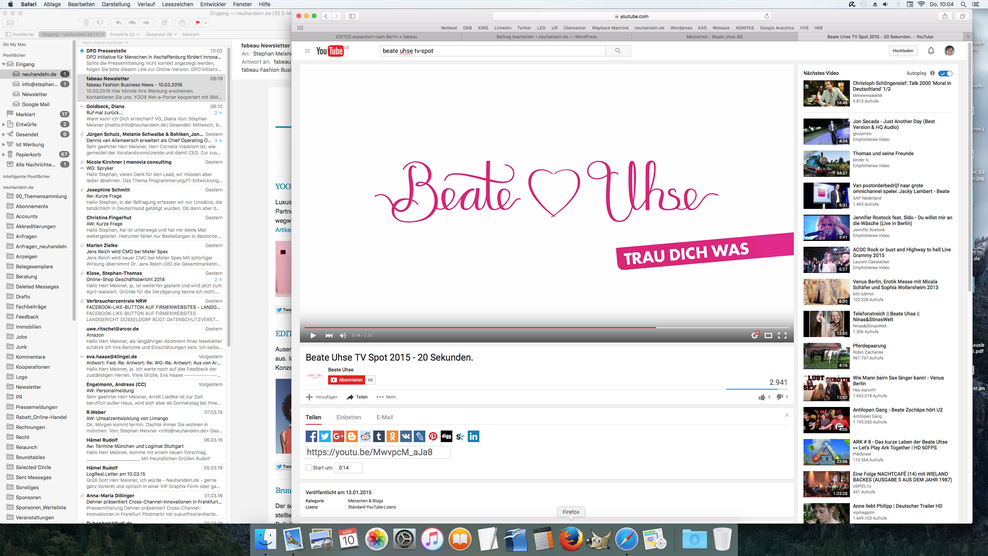This screenshot has height=556, width=988.
Task: Open iTunes from the Dock
Action: [x=432, y=540]
